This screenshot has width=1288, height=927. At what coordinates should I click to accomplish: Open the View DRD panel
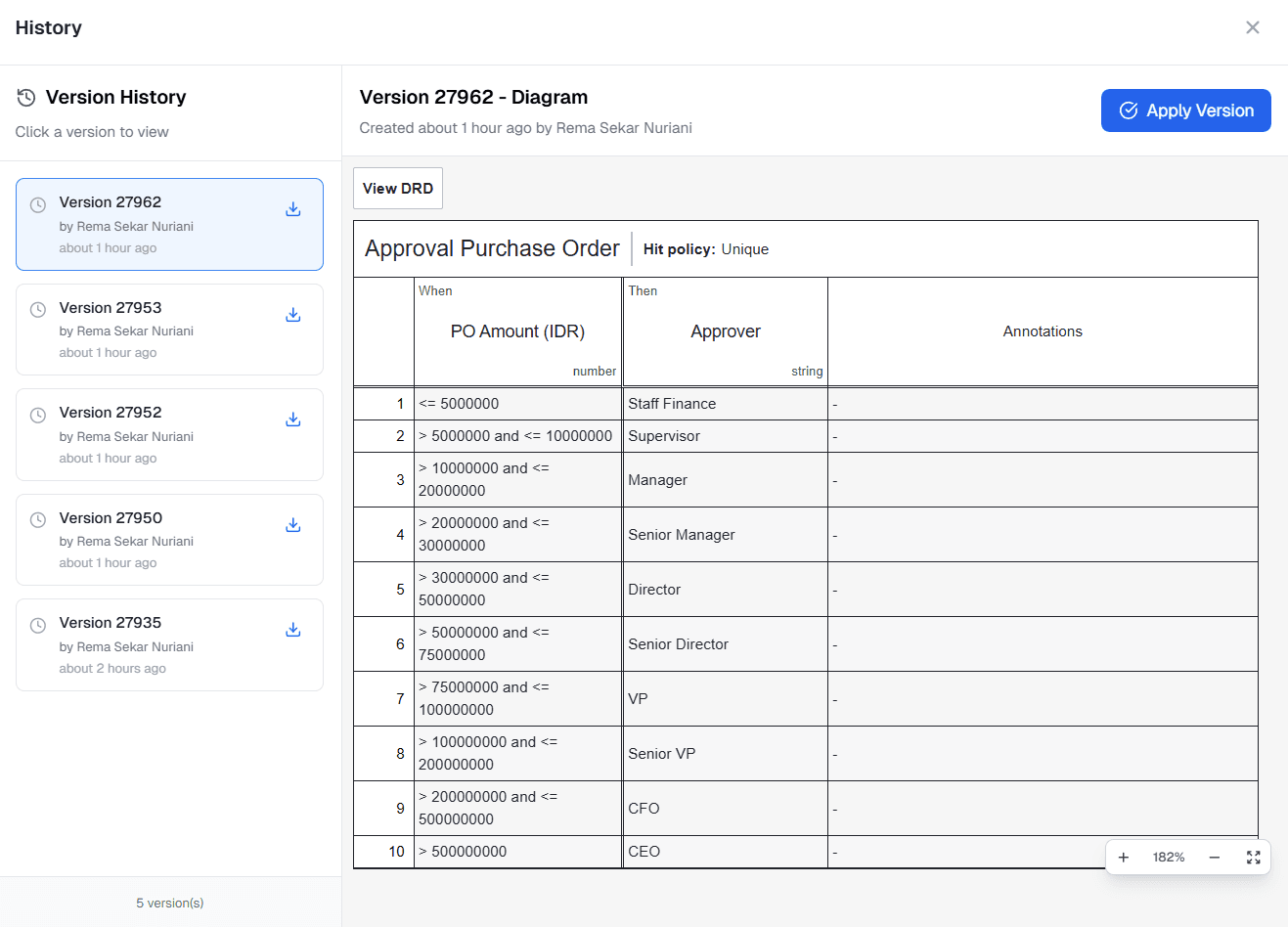(x=397, y=188)
